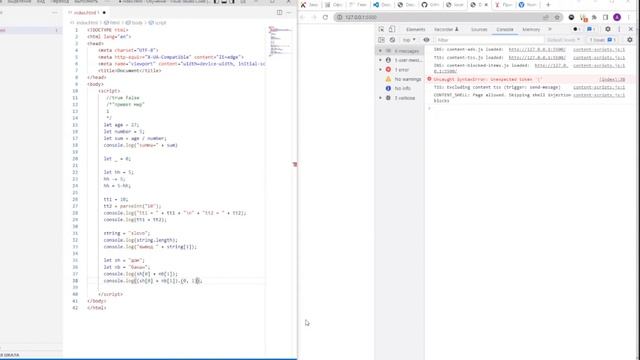Open the DevTools customize kebab menu
The width and height of the screenshot is (640, 360).
click(619, 29)
